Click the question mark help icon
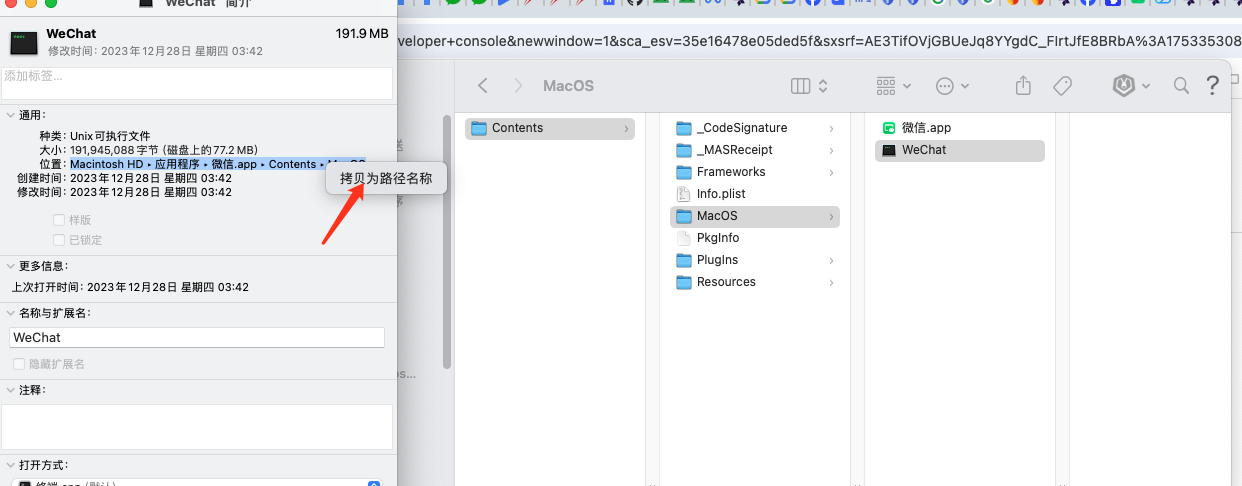The width and height of the screenshot is (1242, 486). tap(1214, 86)
